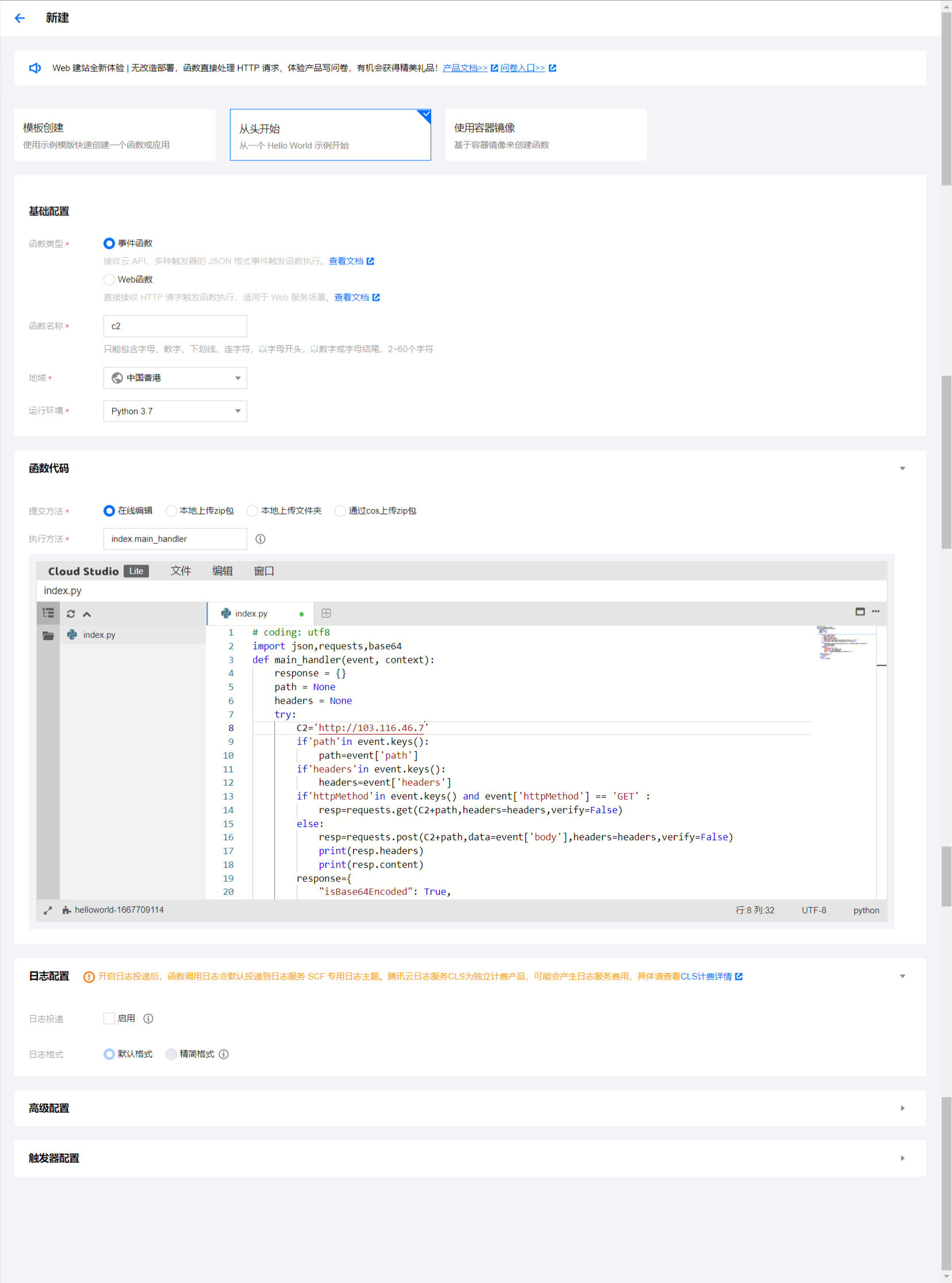The image size is (952, 1283).
Task: Open the 文件 menu in Cloud Studio
Action: 181,571
